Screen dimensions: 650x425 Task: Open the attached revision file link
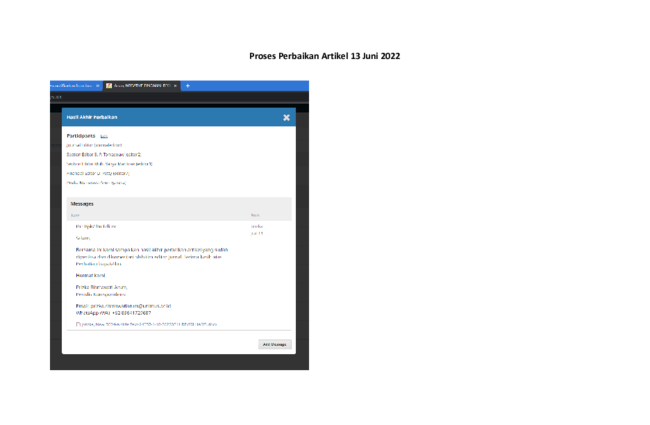tap(149, 324)
